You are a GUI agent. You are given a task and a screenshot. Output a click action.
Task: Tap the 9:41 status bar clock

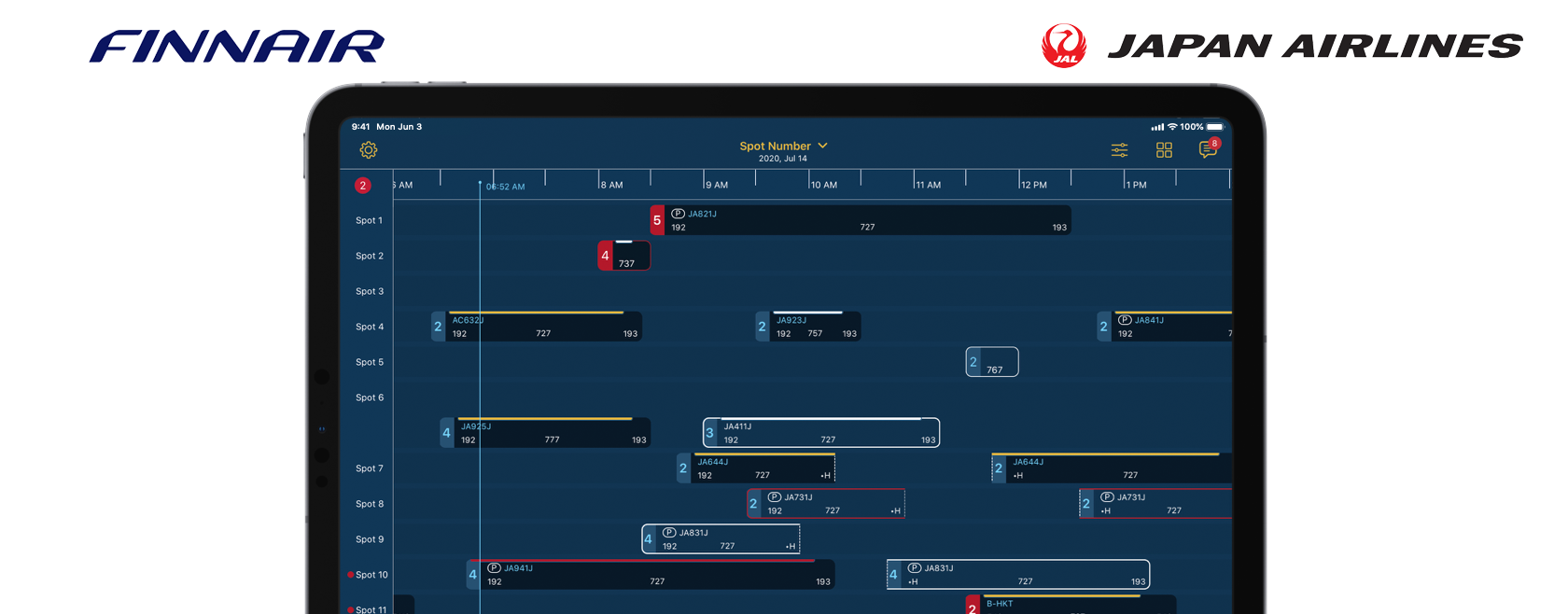360,127
